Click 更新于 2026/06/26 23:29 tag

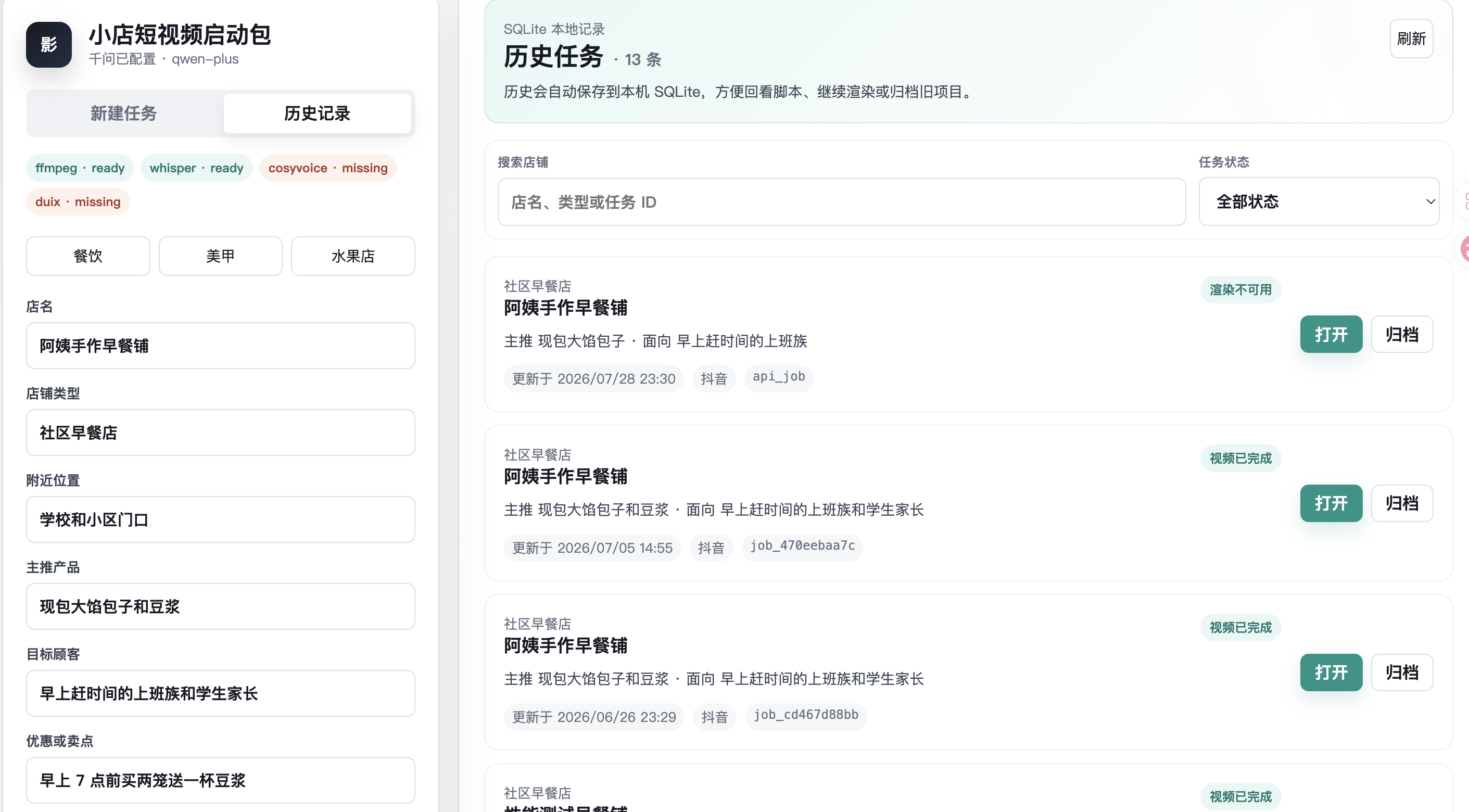coord(593,717)
